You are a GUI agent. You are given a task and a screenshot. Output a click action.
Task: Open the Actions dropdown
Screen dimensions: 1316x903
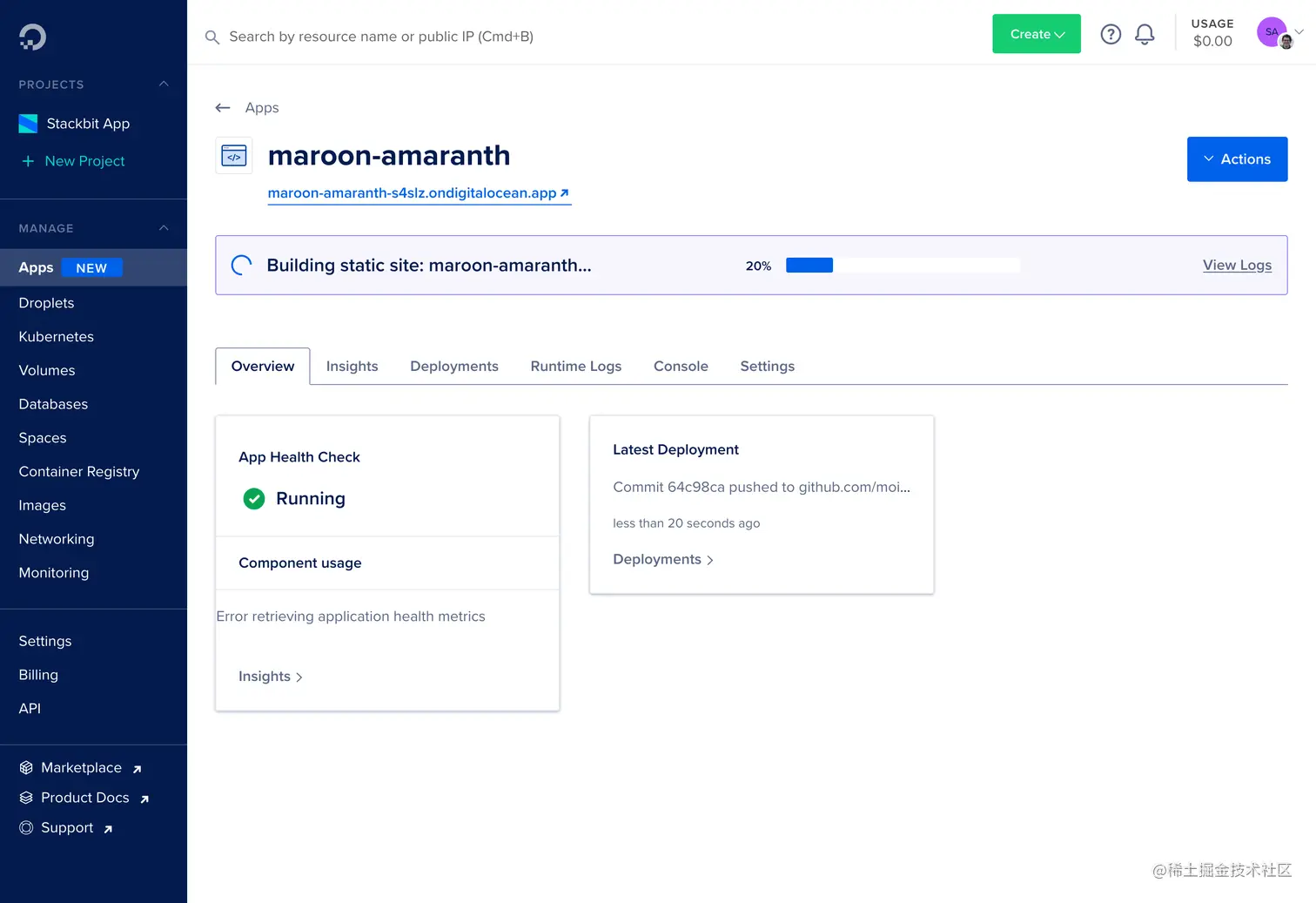(x=1237, y=159)
